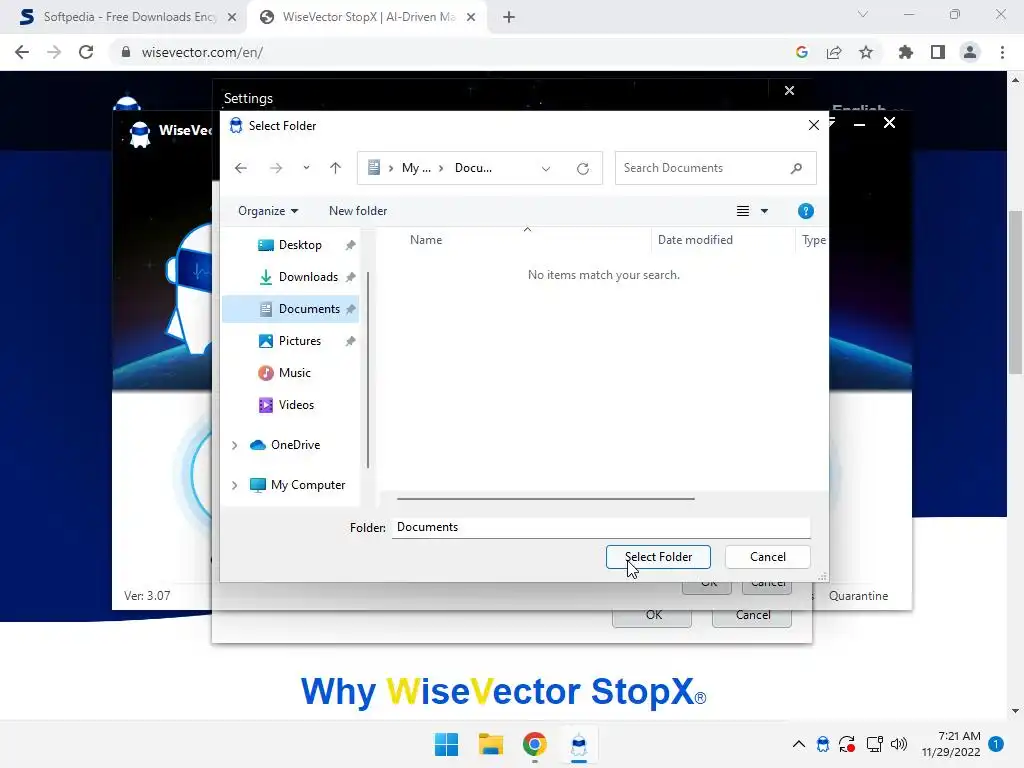Image resolution: width=1024 pixels, height=768 pixels.
Task: Open Quarantine in WiseVector window
Action: (858, 596)
